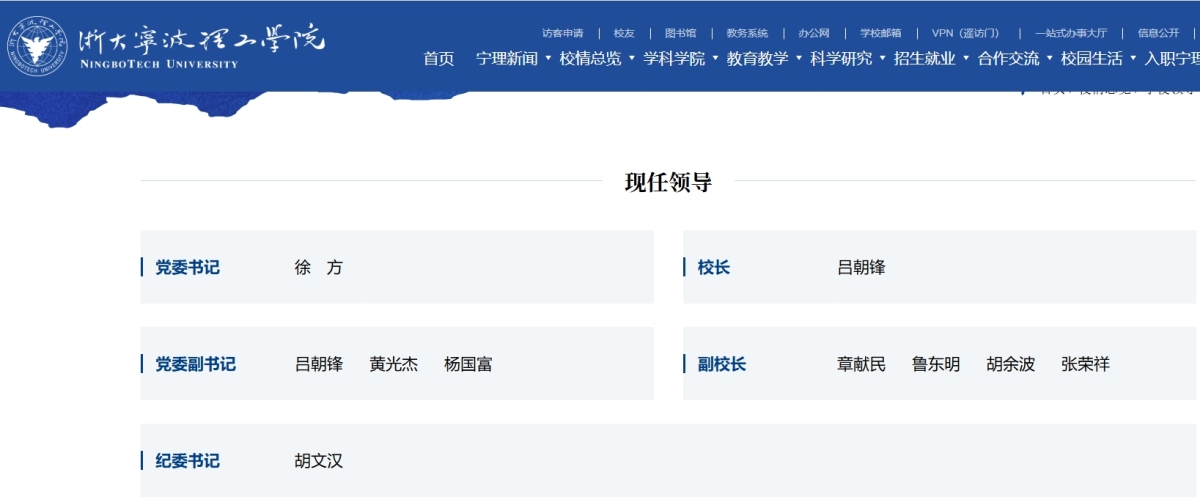Open the 招生就业 menu
Screen dimensions: 1200x497
click(x=925, y=58)
